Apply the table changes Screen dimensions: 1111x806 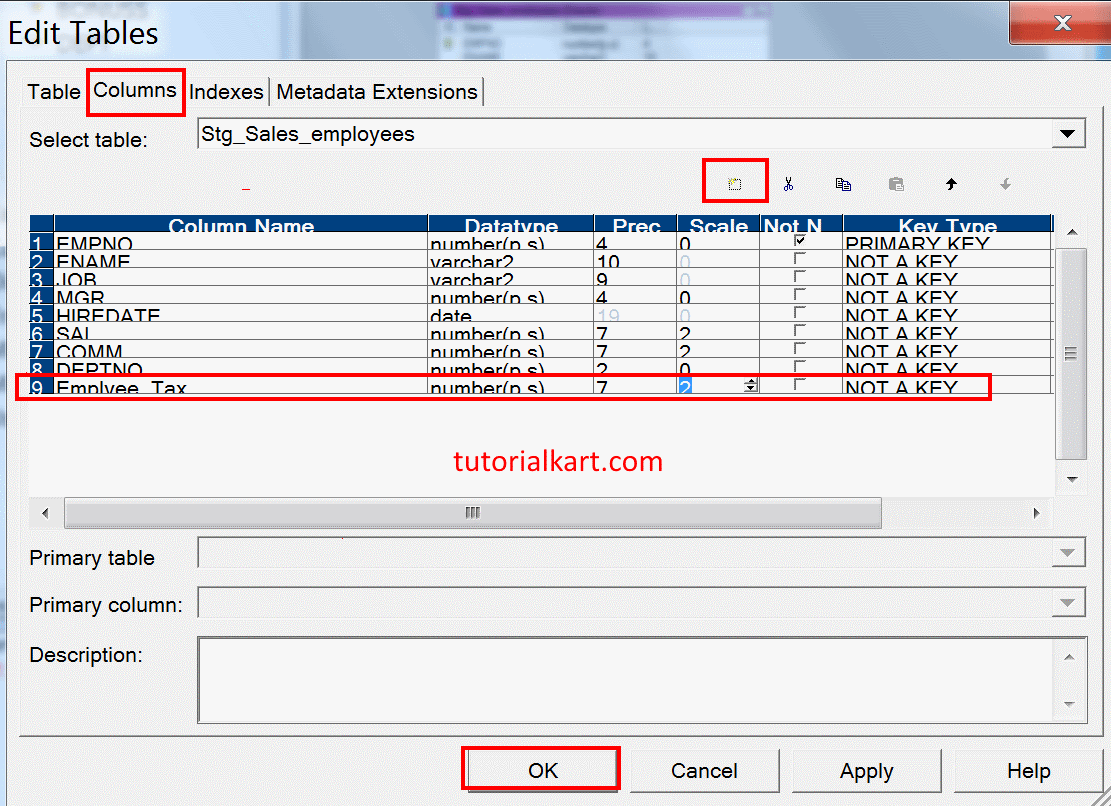(866, 770)
